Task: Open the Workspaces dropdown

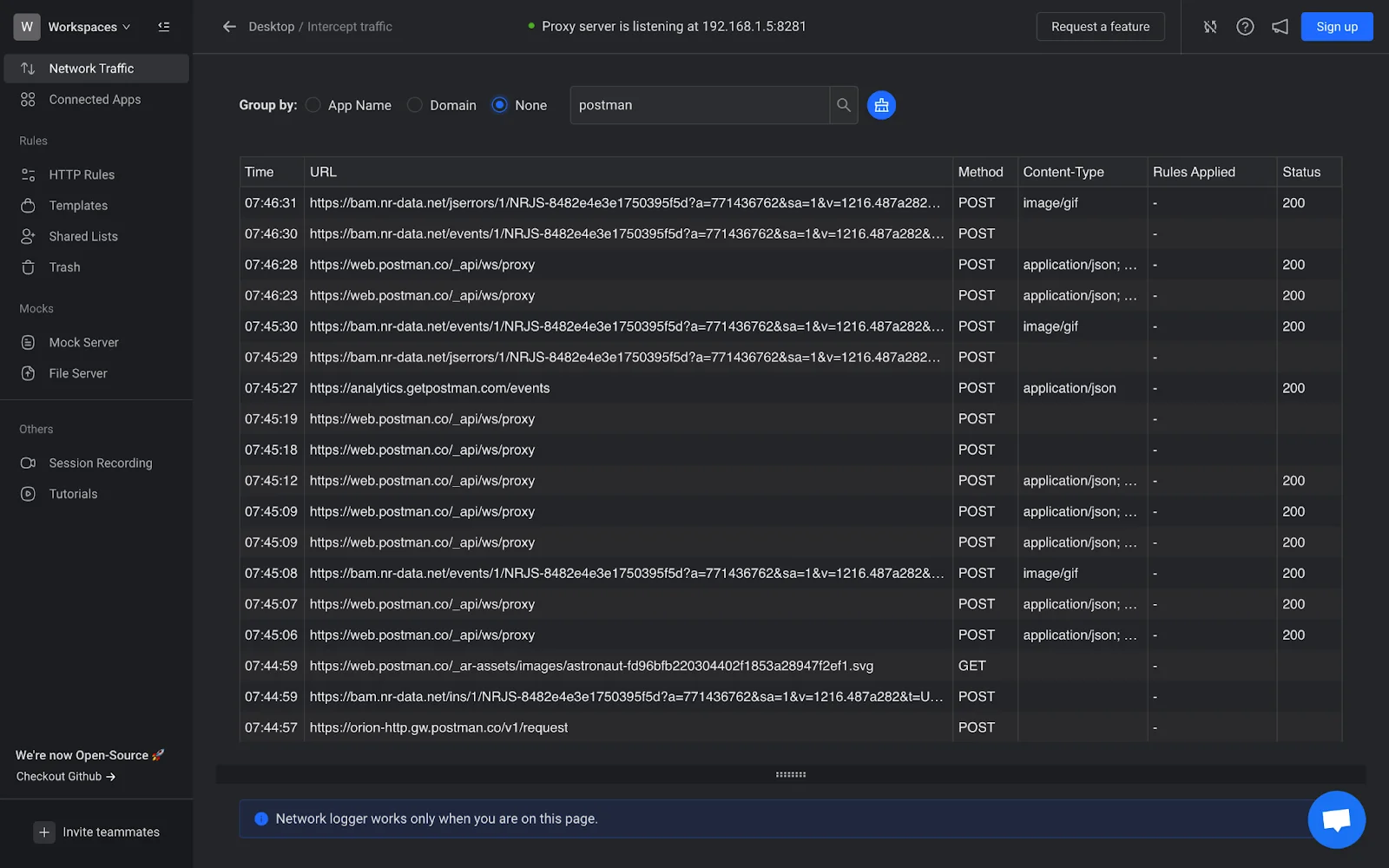Action: (89, 27)
